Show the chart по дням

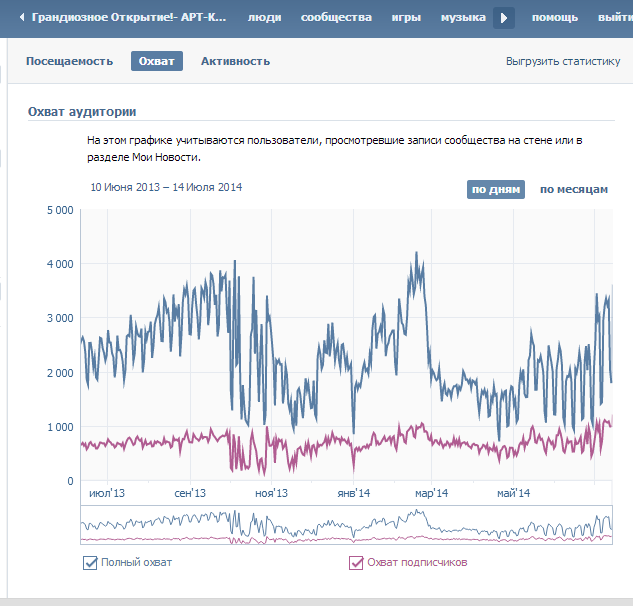tap(496, 189)
